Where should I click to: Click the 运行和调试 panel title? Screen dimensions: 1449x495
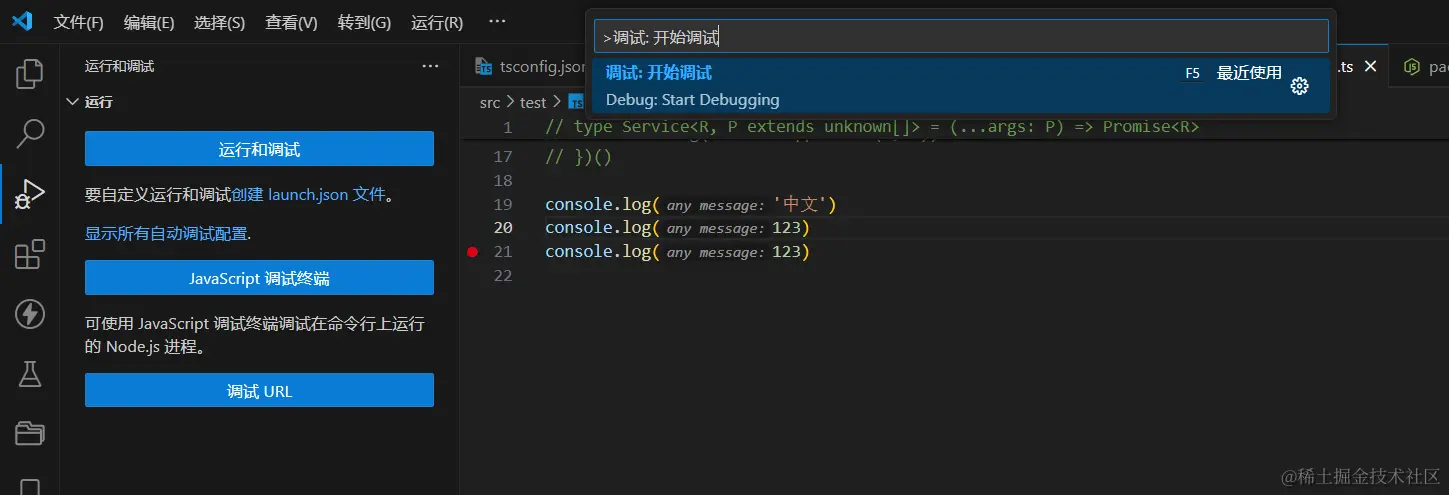pyautogui.click(x=119, y=66)
